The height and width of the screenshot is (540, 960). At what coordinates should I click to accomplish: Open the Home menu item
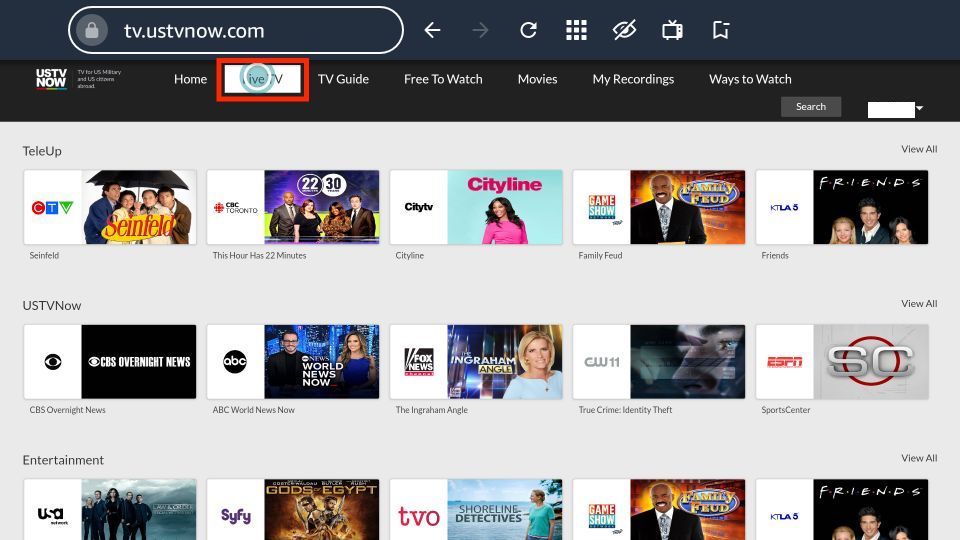[190, 79]
